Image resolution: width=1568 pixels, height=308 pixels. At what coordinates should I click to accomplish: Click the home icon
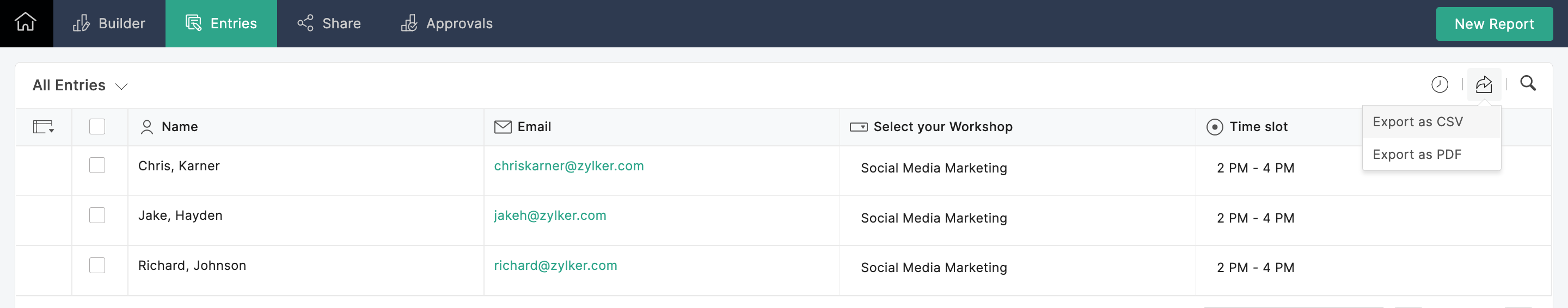point(26,22)
